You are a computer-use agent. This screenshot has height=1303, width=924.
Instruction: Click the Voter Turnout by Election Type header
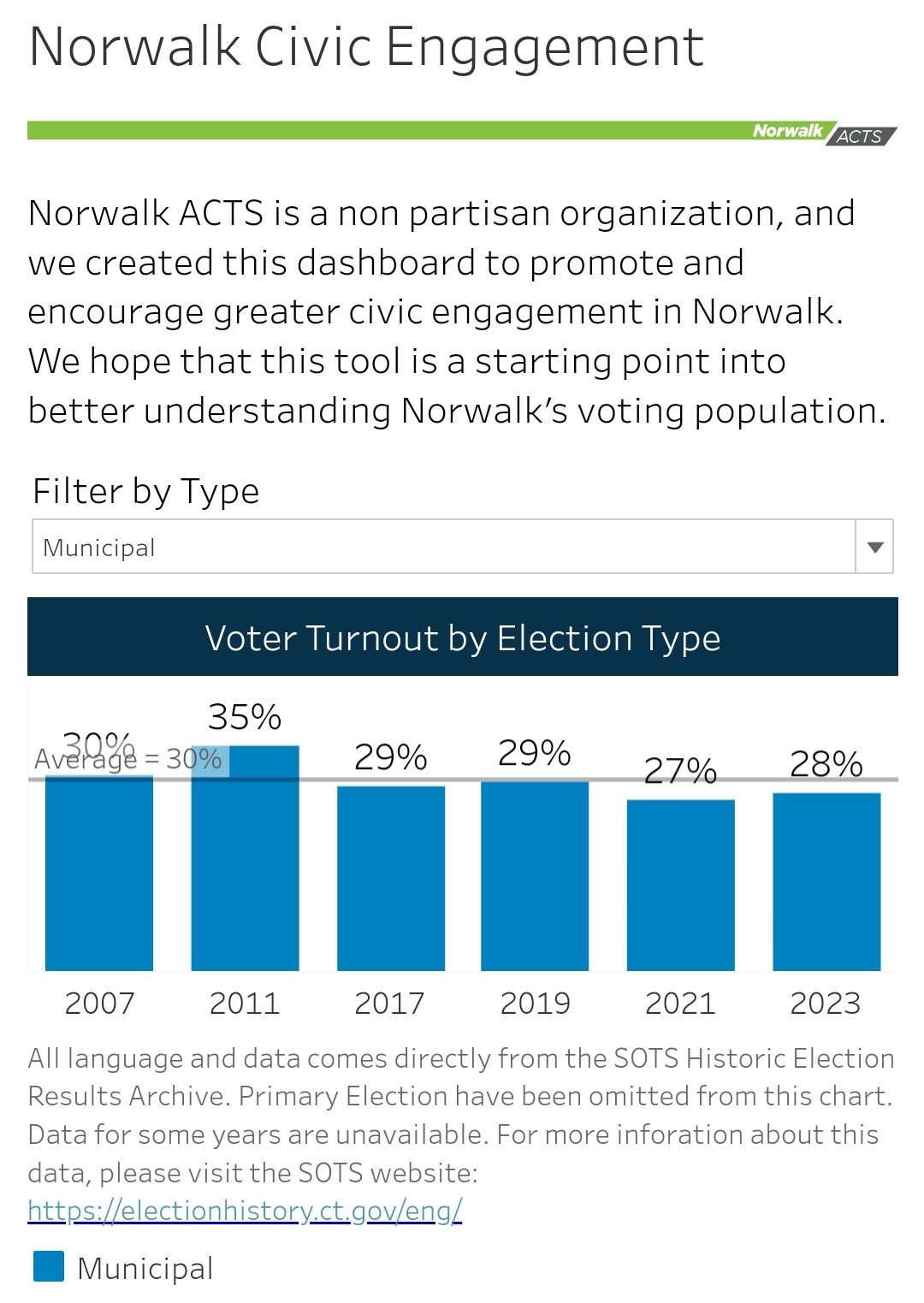point(462,637)
